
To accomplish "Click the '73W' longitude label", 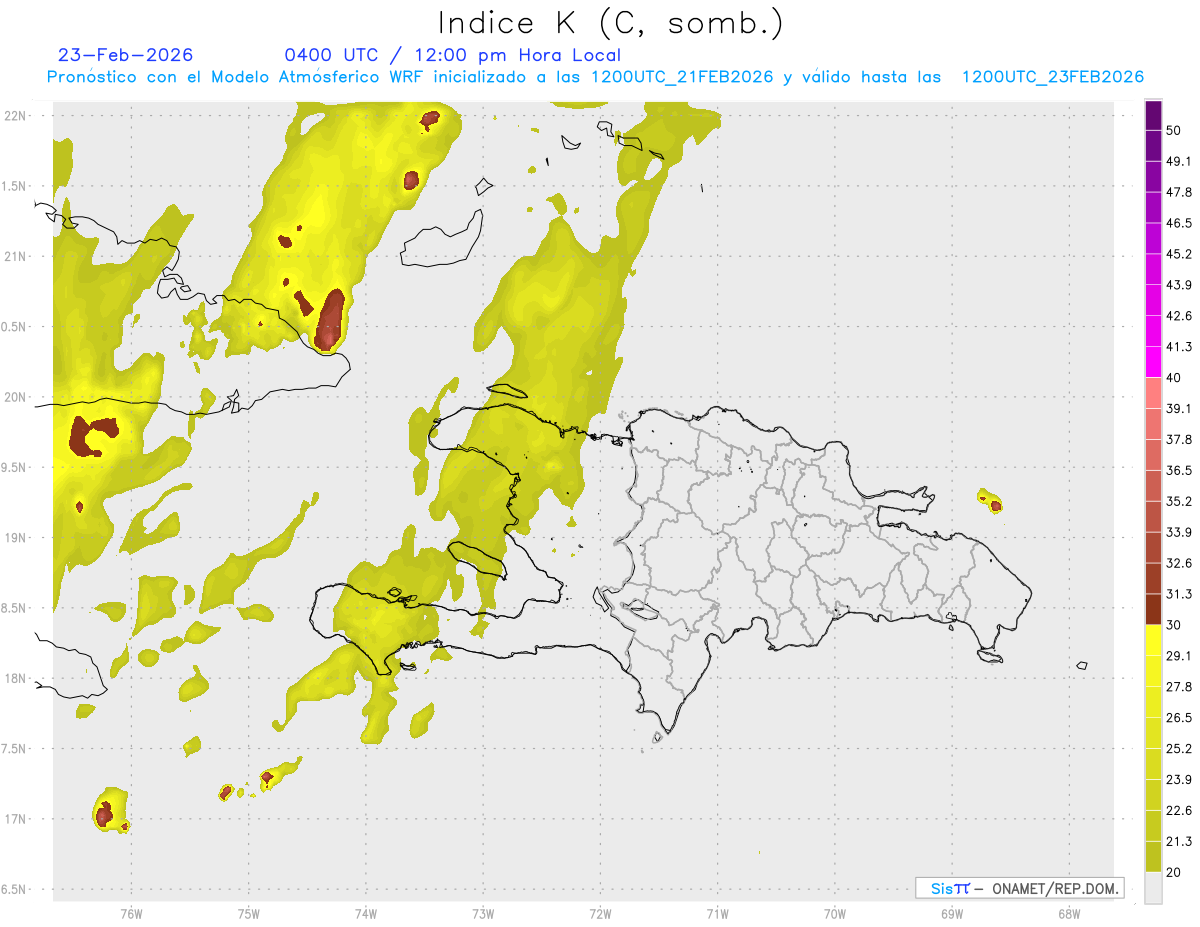I will point(483,914).
